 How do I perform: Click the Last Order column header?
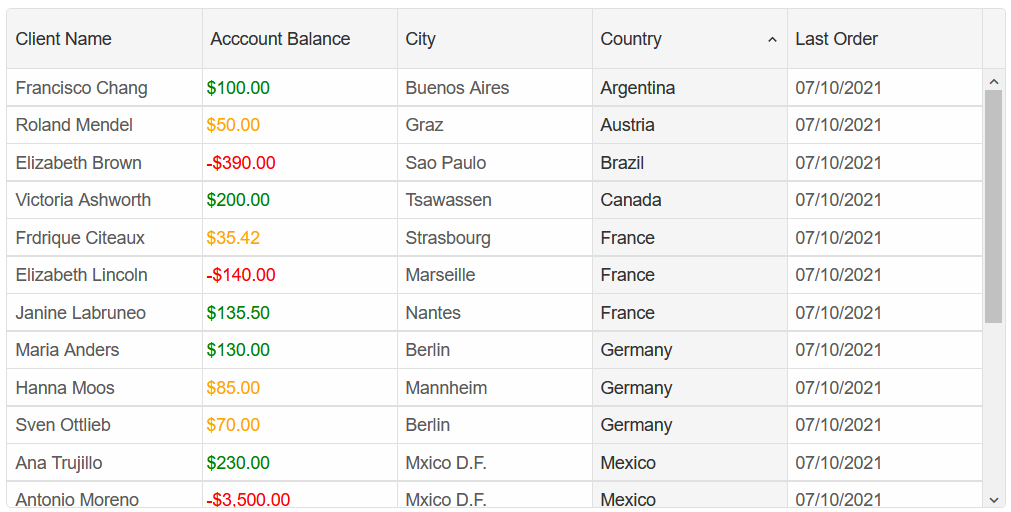coord(885,39)
